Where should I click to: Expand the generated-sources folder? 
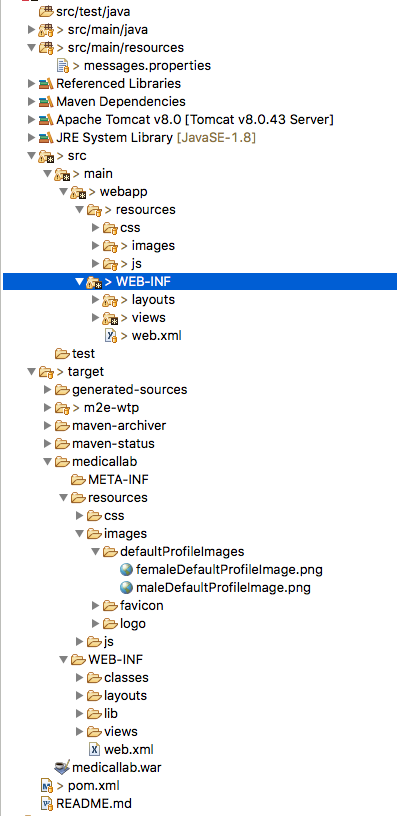point(48,389)
